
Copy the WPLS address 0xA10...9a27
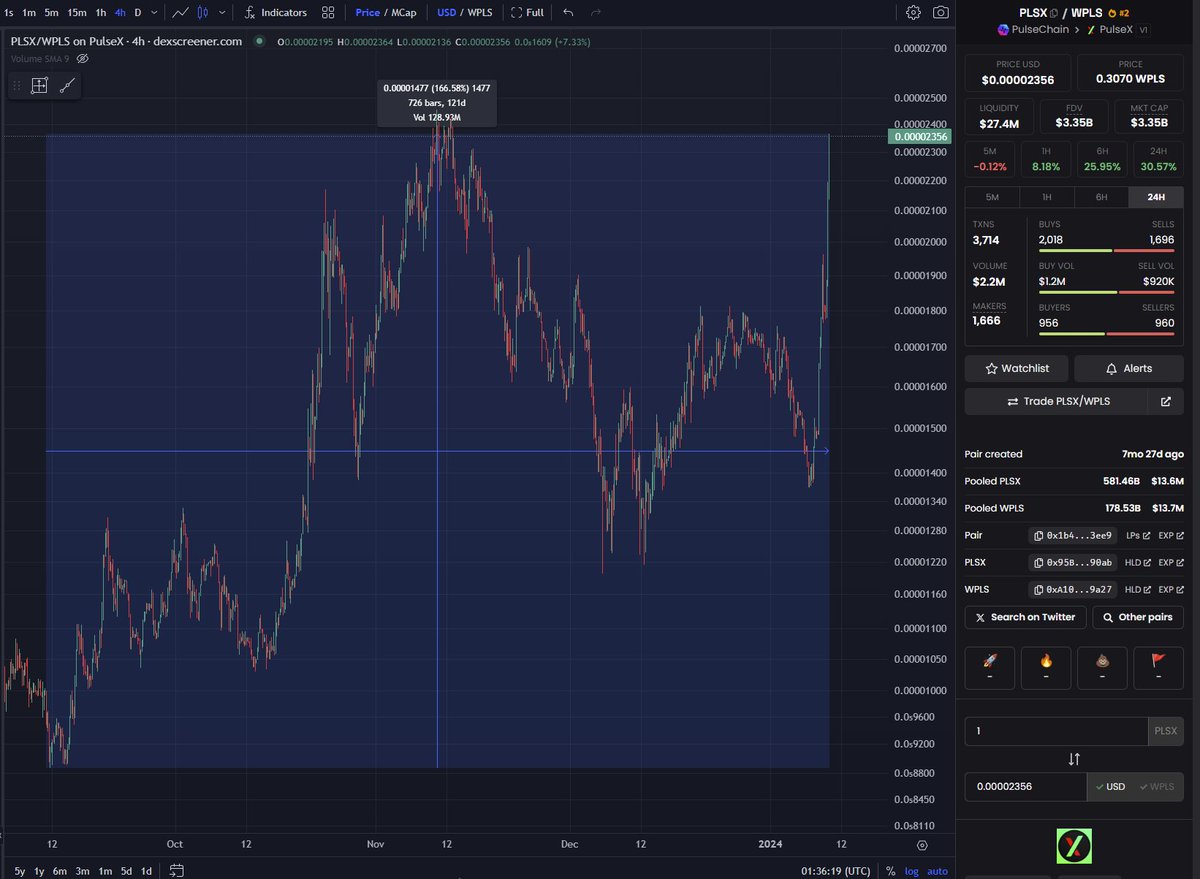[1071, 590]
